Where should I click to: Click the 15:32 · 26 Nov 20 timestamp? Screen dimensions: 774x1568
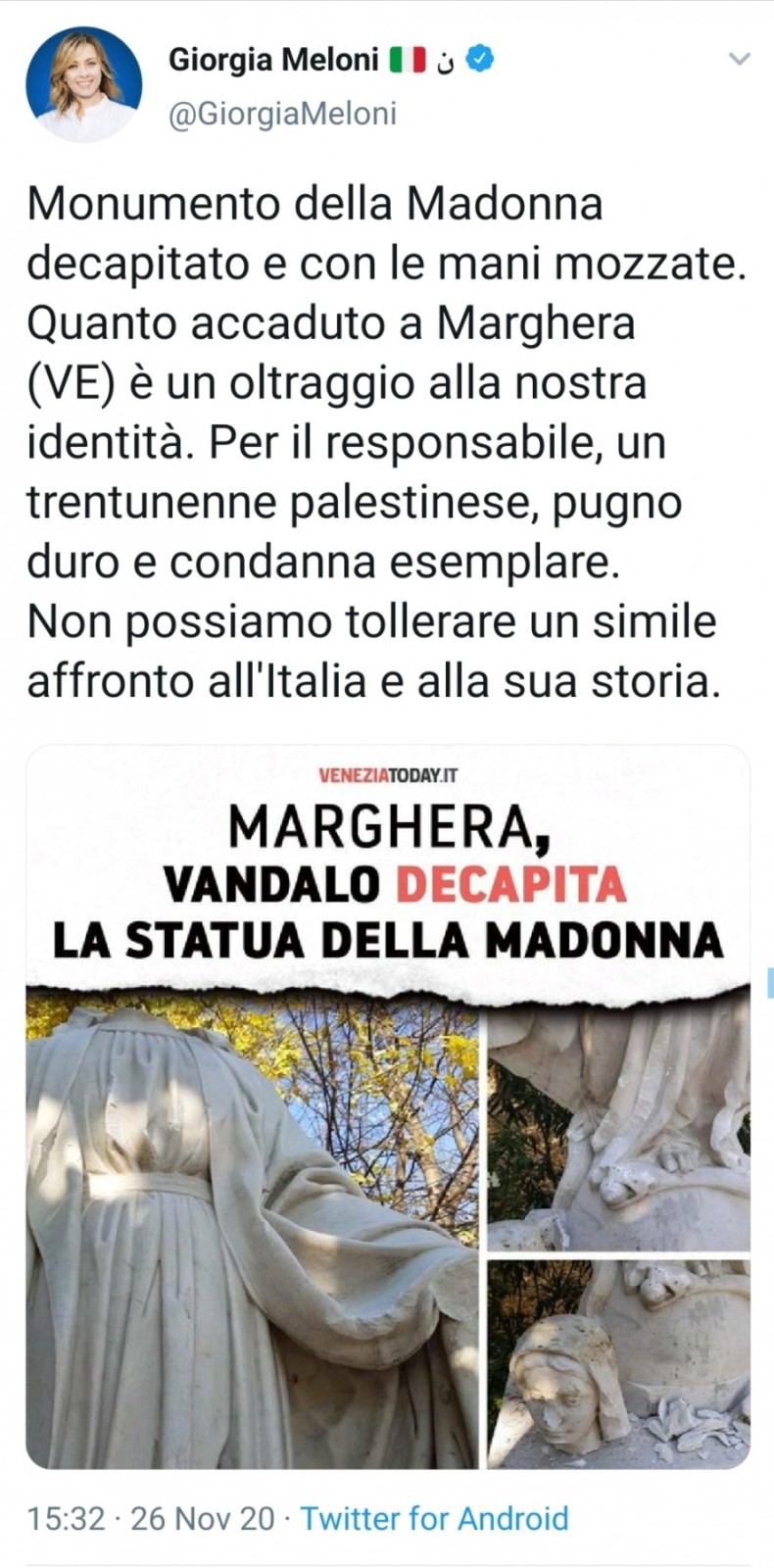click(151, 1519)
